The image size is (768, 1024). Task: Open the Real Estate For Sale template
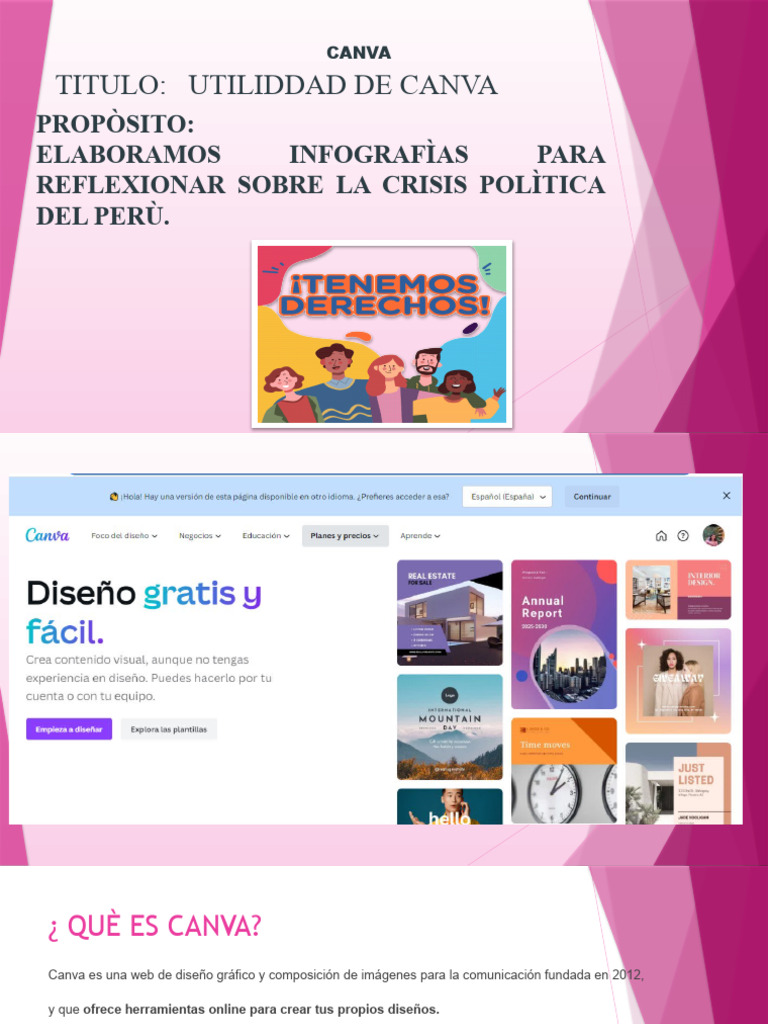click(450, 613)
